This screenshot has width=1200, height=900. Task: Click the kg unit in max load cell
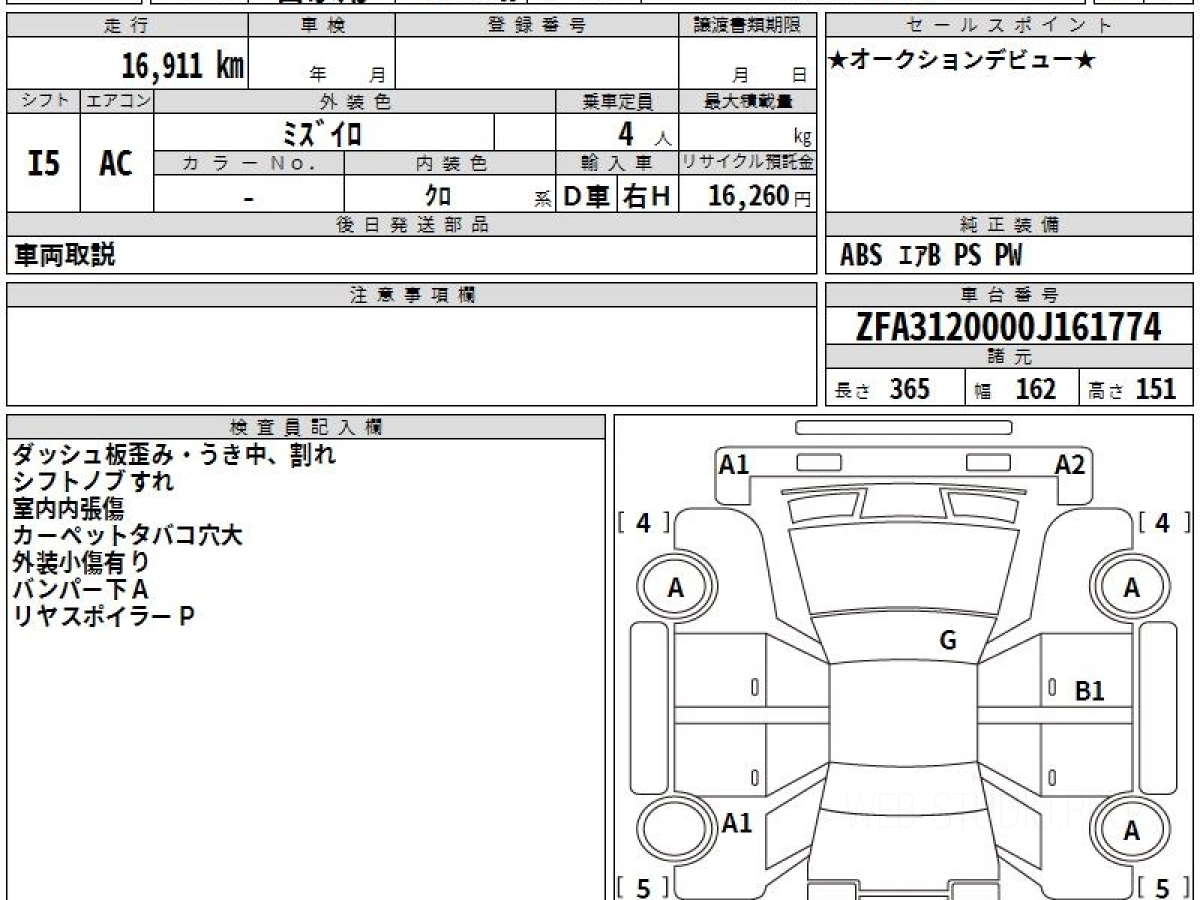pyautogui.click(x=802, y=138)
